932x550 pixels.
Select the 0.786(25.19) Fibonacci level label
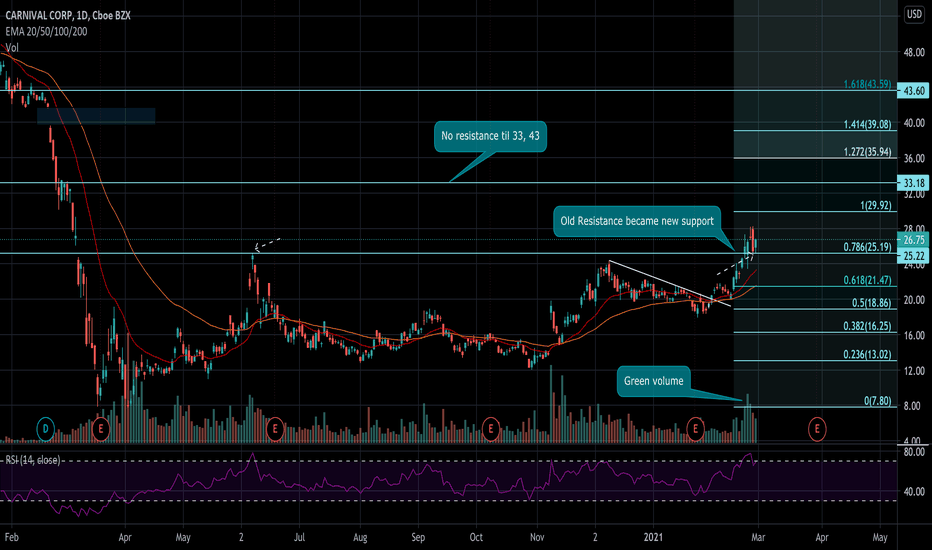point(867,247)
